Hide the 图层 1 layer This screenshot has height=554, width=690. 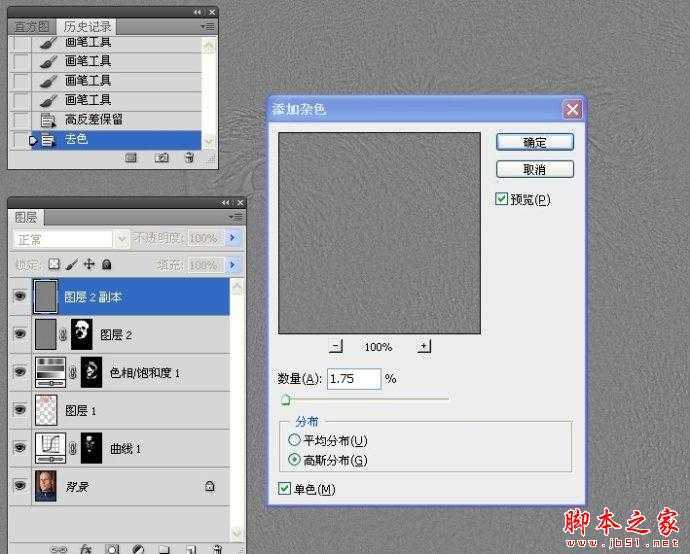coord(20,410)
